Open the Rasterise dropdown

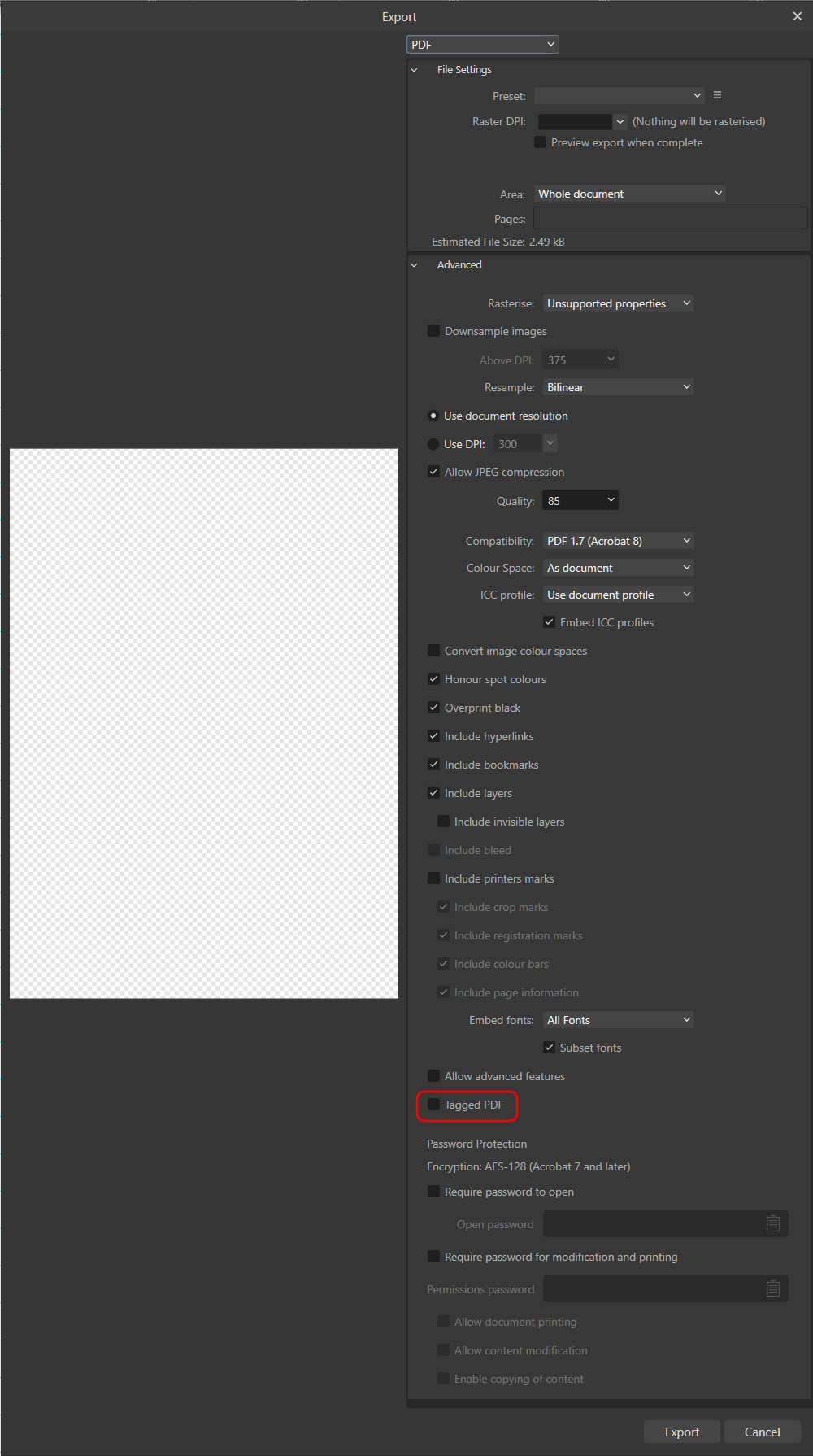[x=619, y=303]
